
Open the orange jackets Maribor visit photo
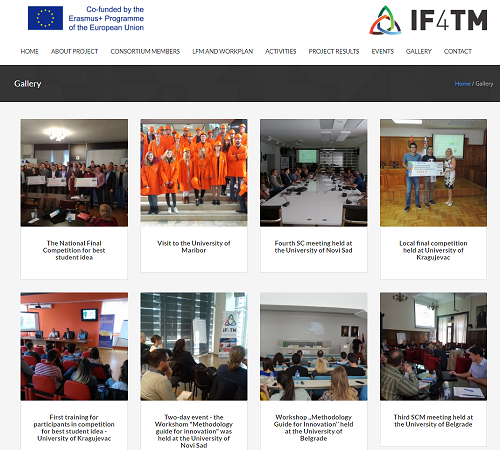click(194, 173)
